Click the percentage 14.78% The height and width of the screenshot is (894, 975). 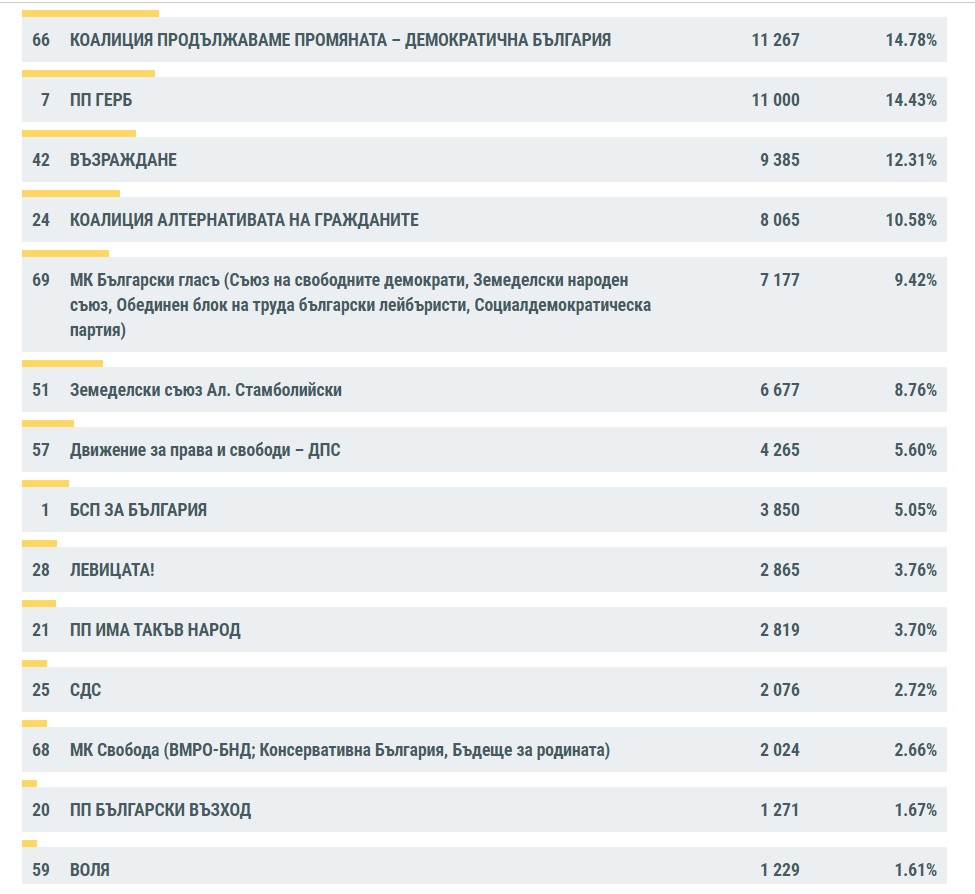point(911,40)
